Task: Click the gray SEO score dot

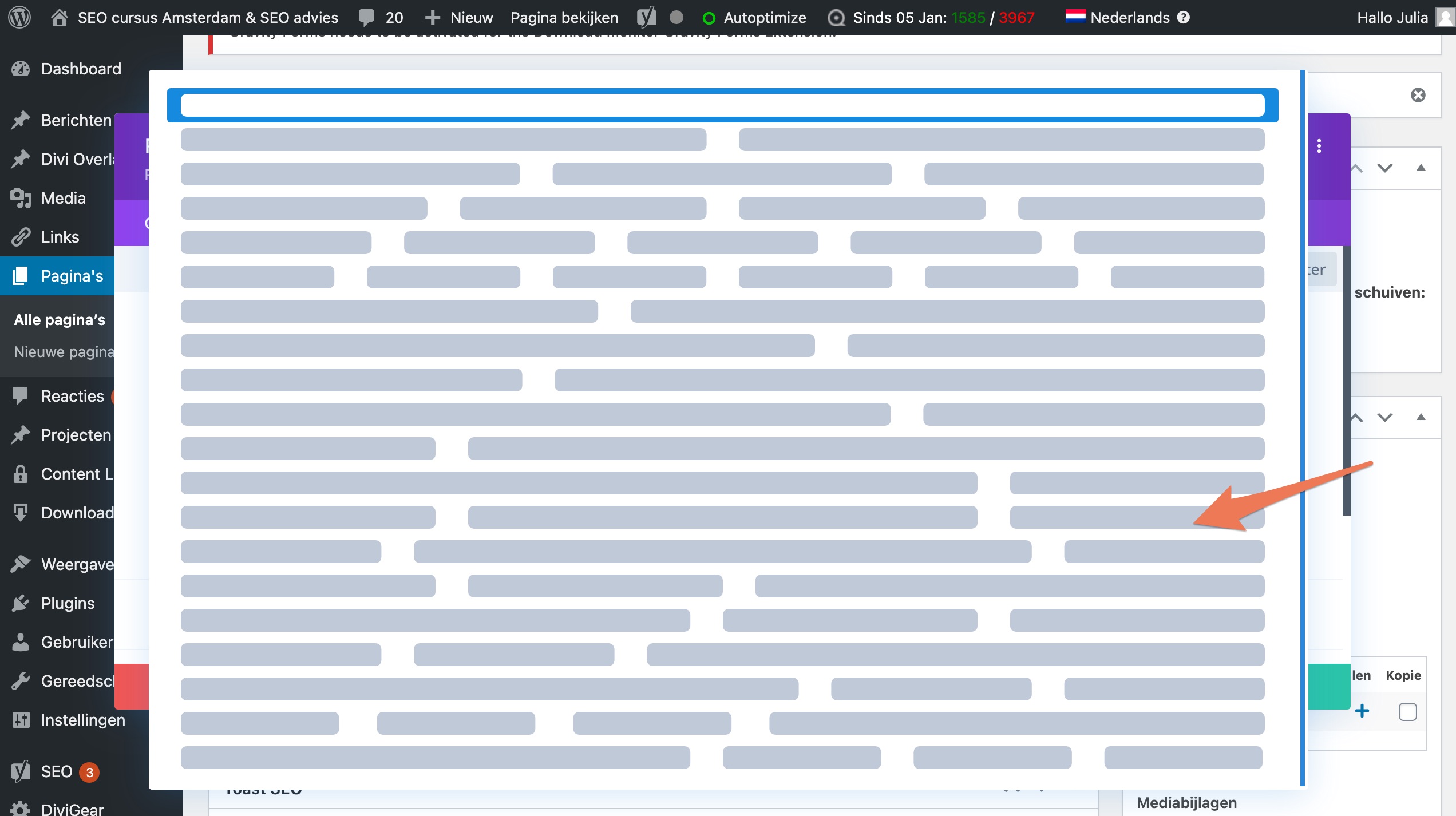Action: (x=676, y=17)
